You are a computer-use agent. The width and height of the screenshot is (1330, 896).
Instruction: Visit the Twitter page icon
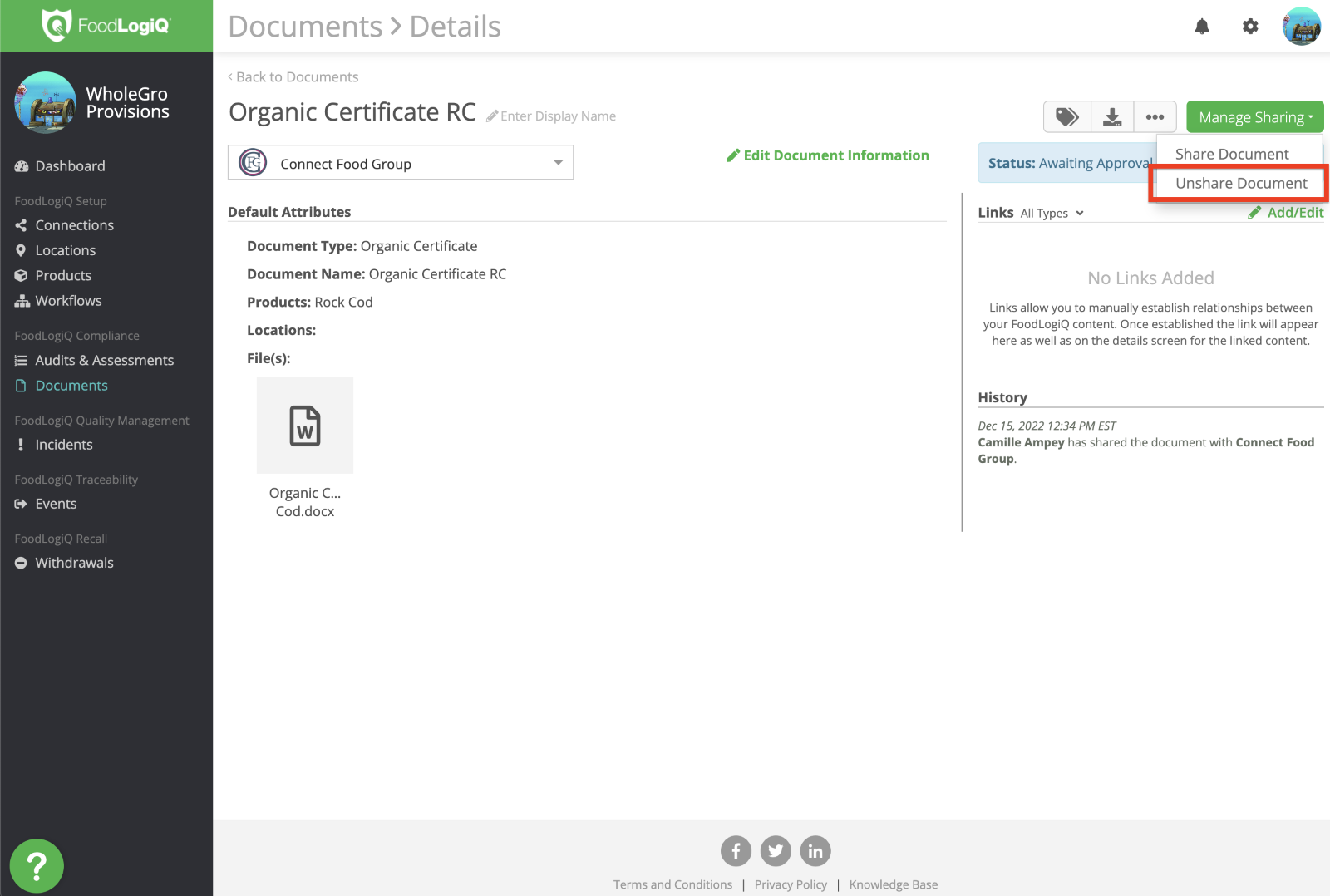click(x=776, y=851)
